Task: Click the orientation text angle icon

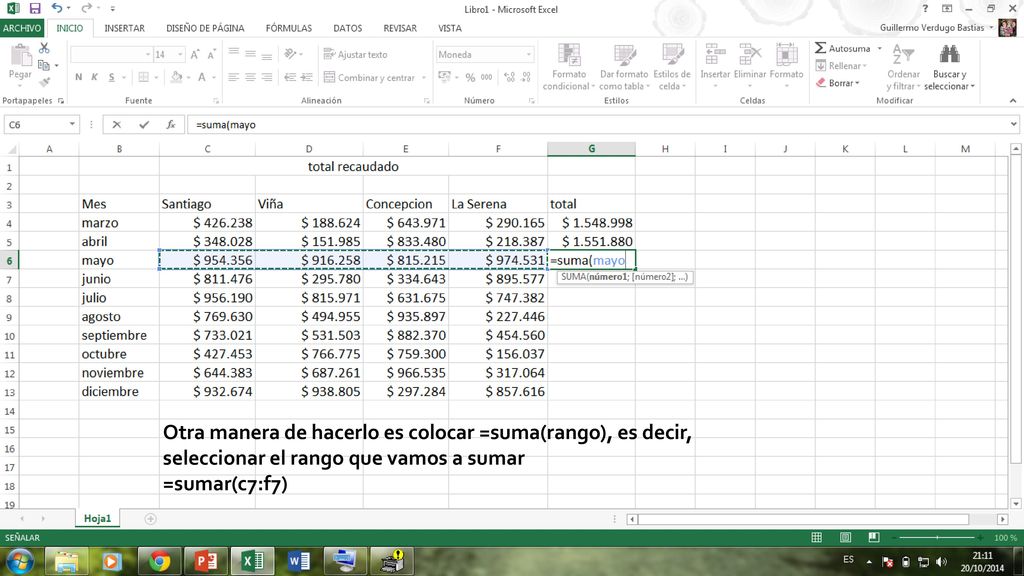Action: point(291,54)
